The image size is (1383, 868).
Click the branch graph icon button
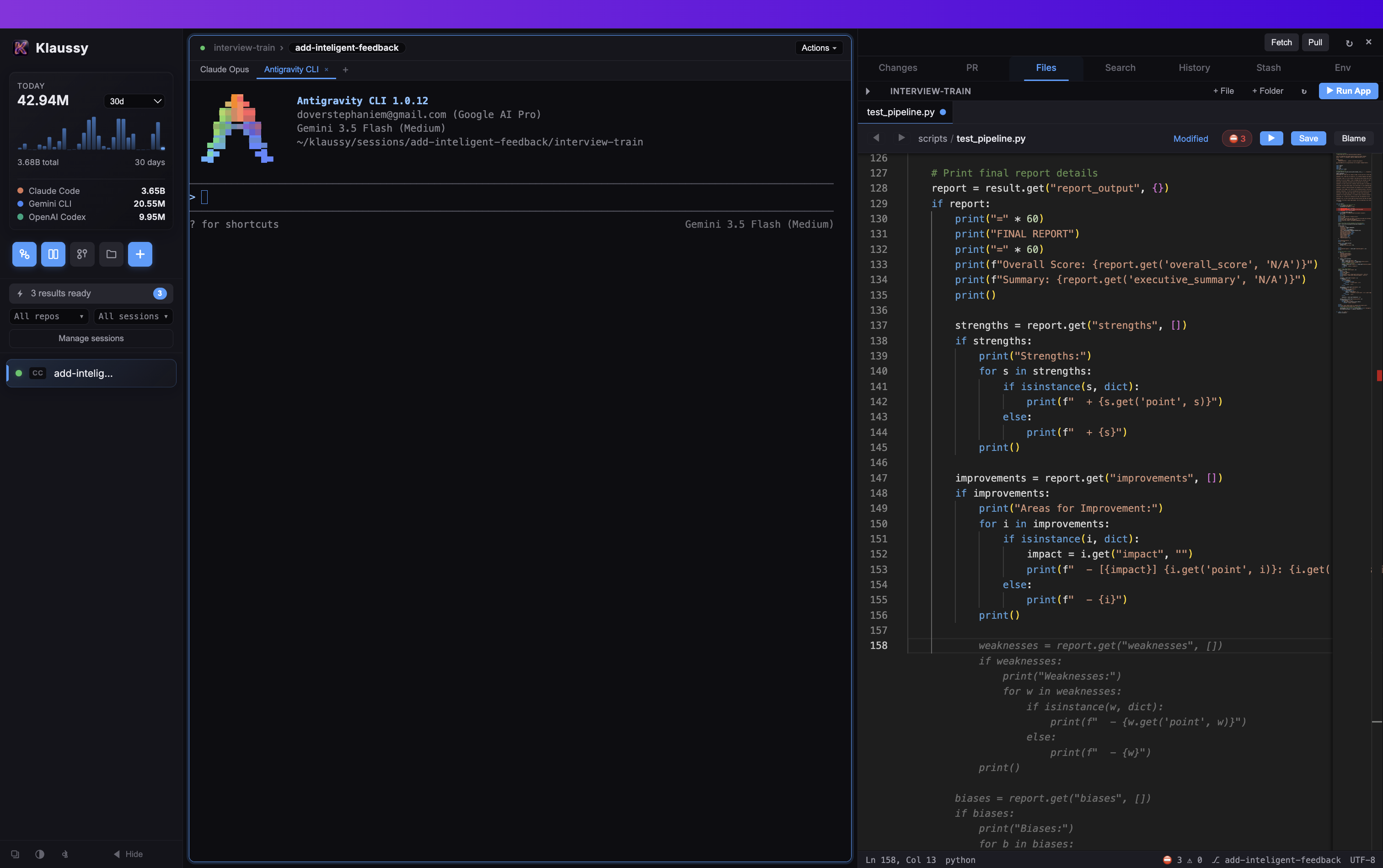(x=82, y=254)
